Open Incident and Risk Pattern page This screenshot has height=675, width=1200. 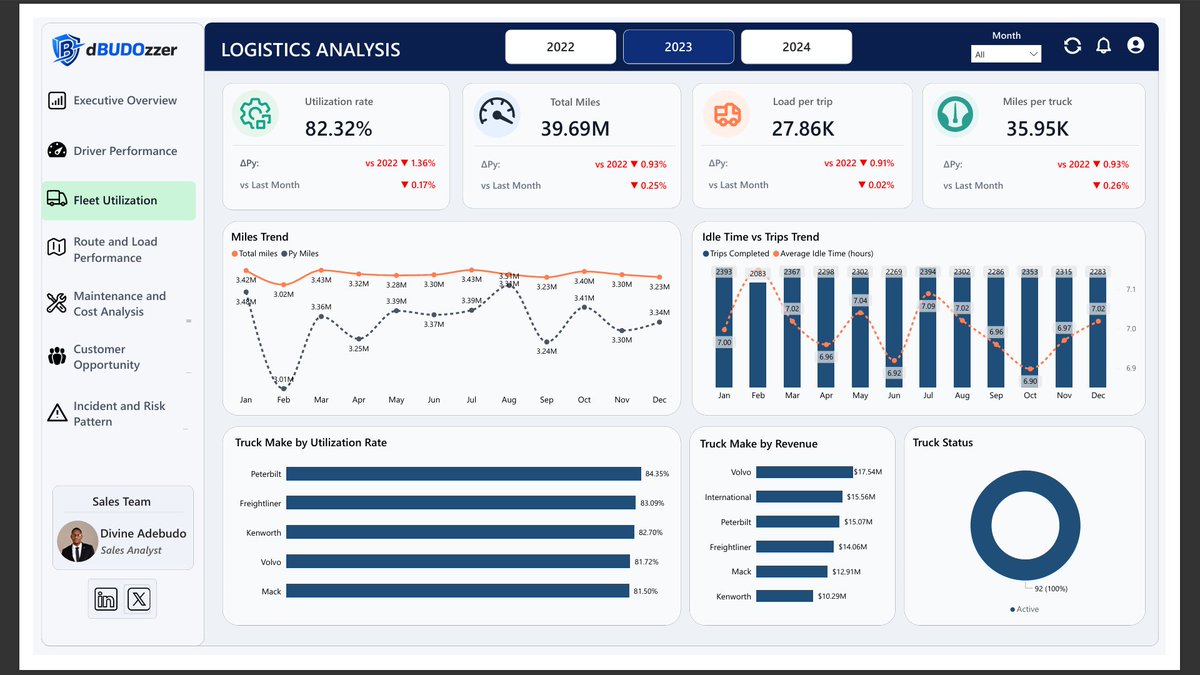pos(119,413)
